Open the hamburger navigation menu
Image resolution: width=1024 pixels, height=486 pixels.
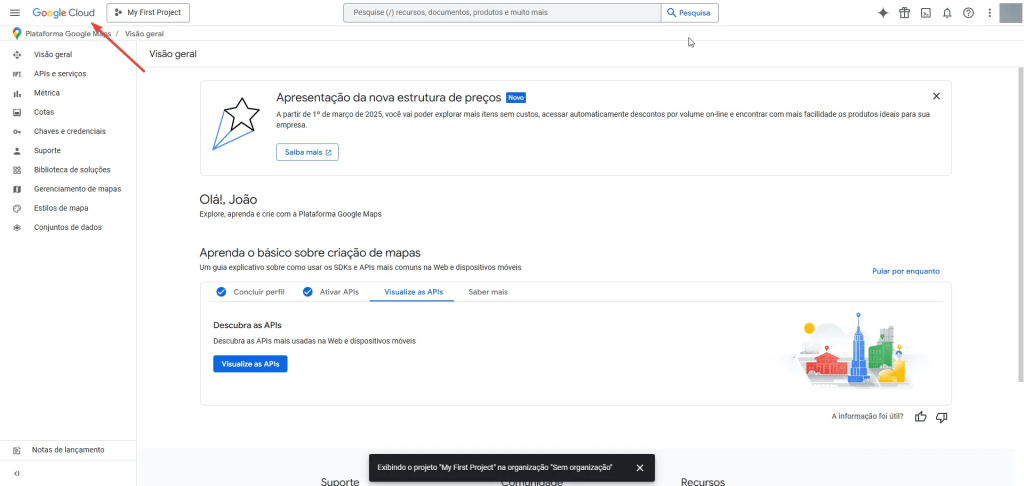[15, 13]
